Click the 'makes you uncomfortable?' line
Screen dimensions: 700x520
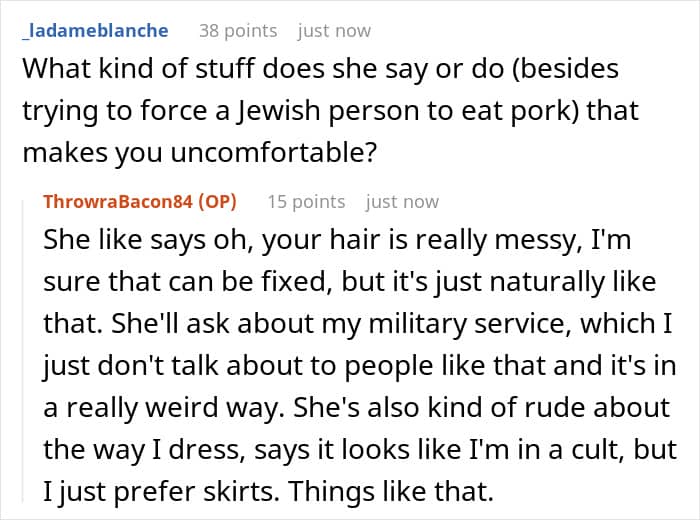(x=200, y=153)
